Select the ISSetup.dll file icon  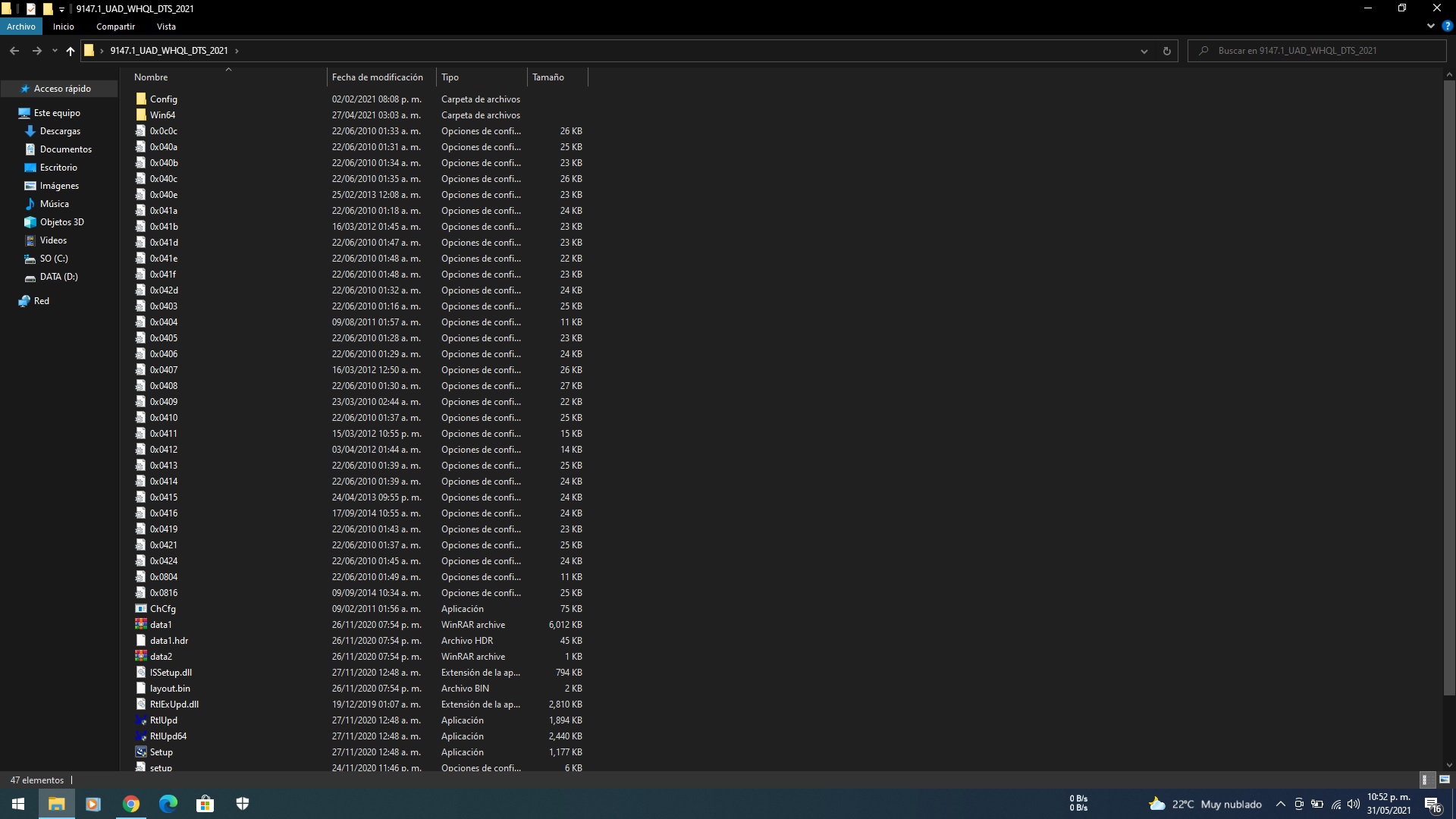pos(141,673)
